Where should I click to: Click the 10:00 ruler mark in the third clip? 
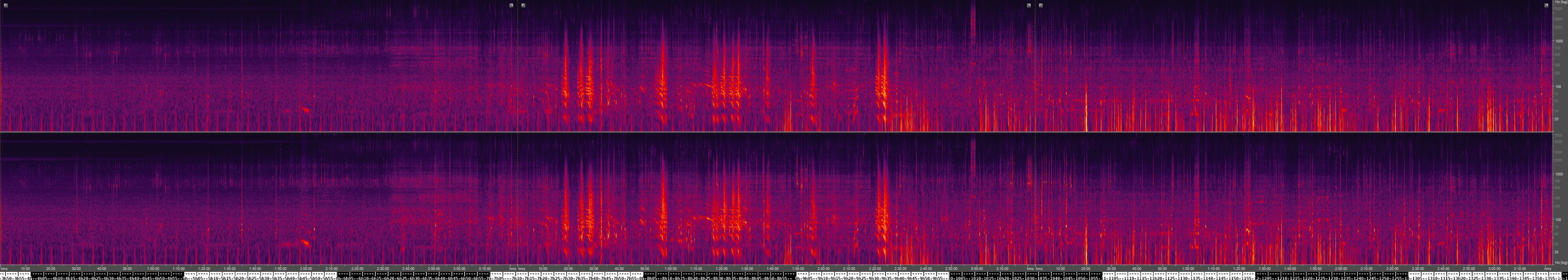[1061, 268]
